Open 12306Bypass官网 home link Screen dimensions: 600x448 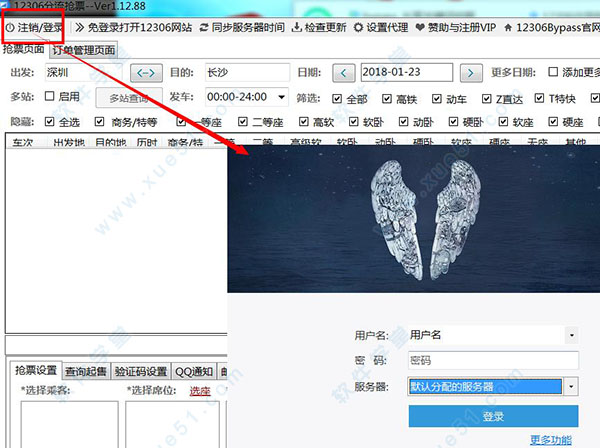point(551,28)
